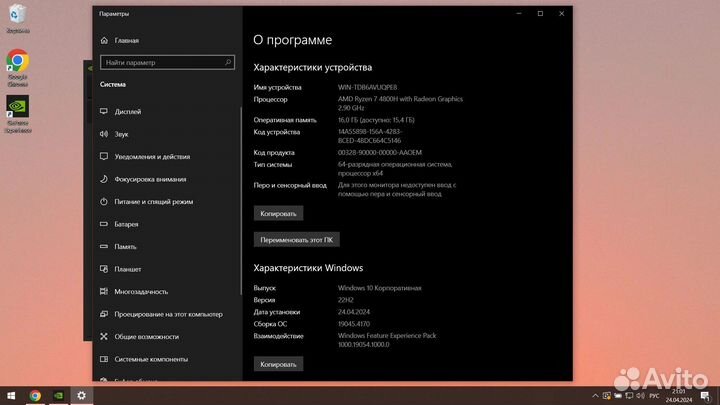This screenshot has width=720, height=405.
Task: Switch the РУС input language indicator
Action: [x=655, y=396]
